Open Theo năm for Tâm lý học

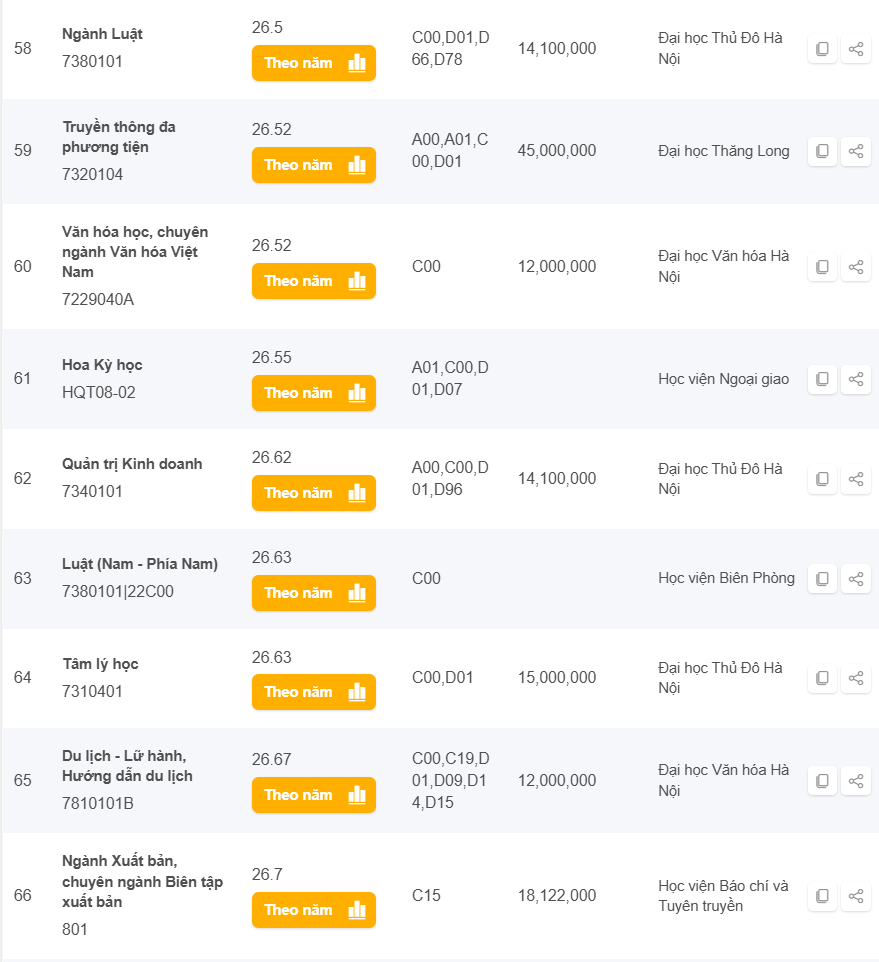(x=313, y=692)
